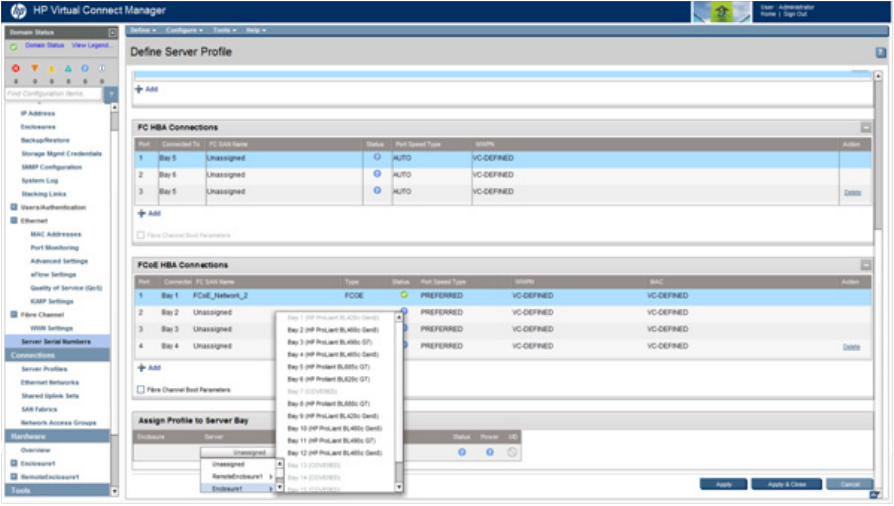
Task: Open the View Legend link
Action: point(91,45)
